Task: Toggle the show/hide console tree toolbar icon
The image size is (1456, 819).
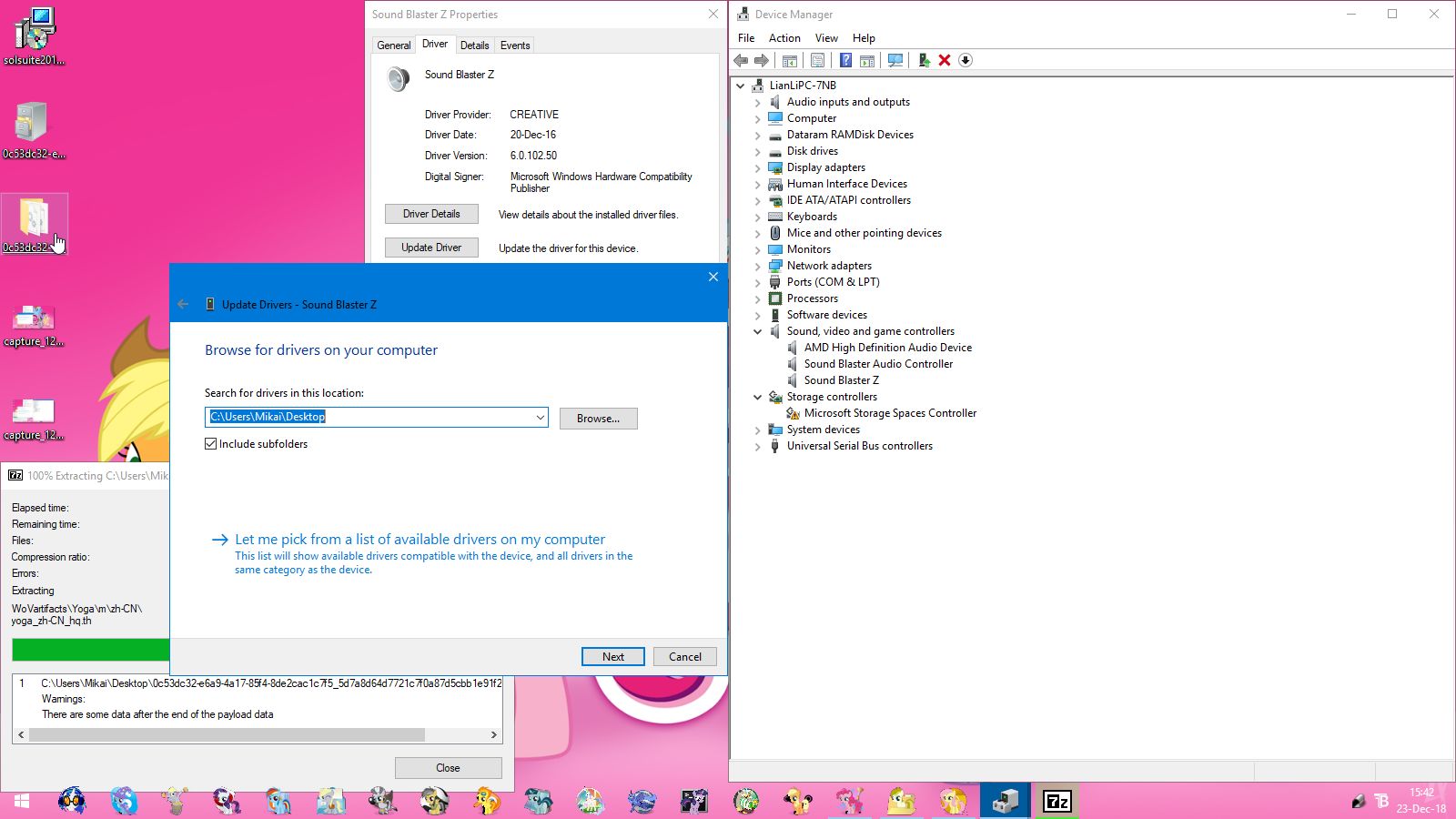Action: 790,60
